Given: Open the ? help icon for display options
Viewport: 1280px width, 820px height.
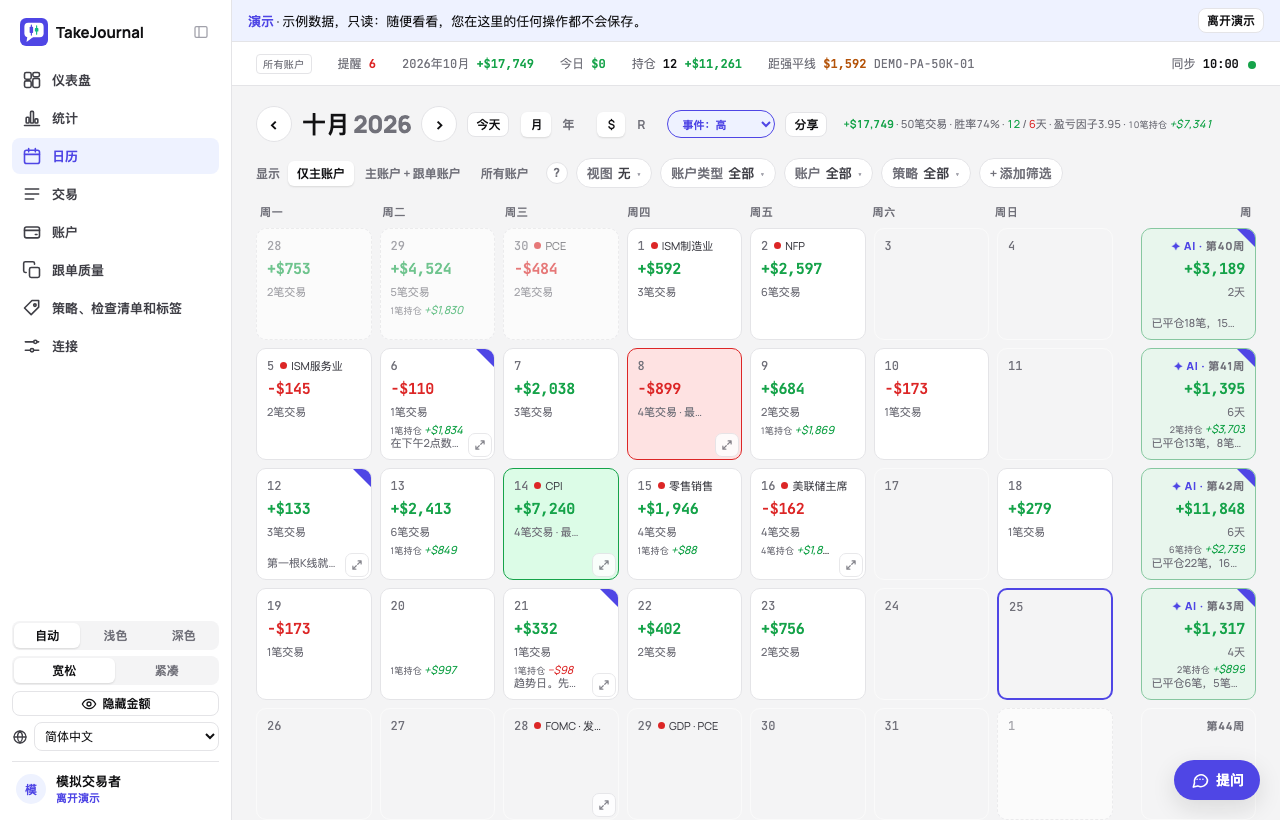Looking at the screenshot, I should coord(557,173).
